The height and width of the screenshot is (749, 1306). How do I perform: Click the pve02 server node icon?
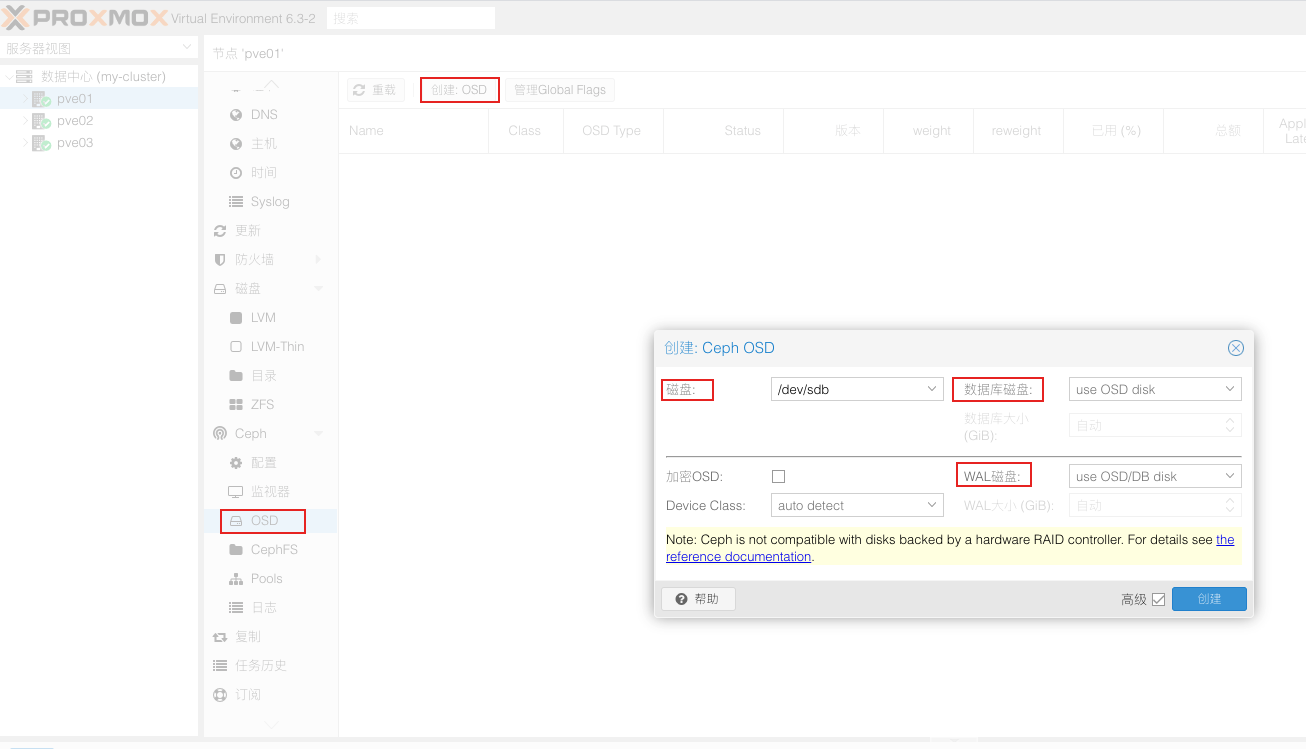(x=41, y=121)
